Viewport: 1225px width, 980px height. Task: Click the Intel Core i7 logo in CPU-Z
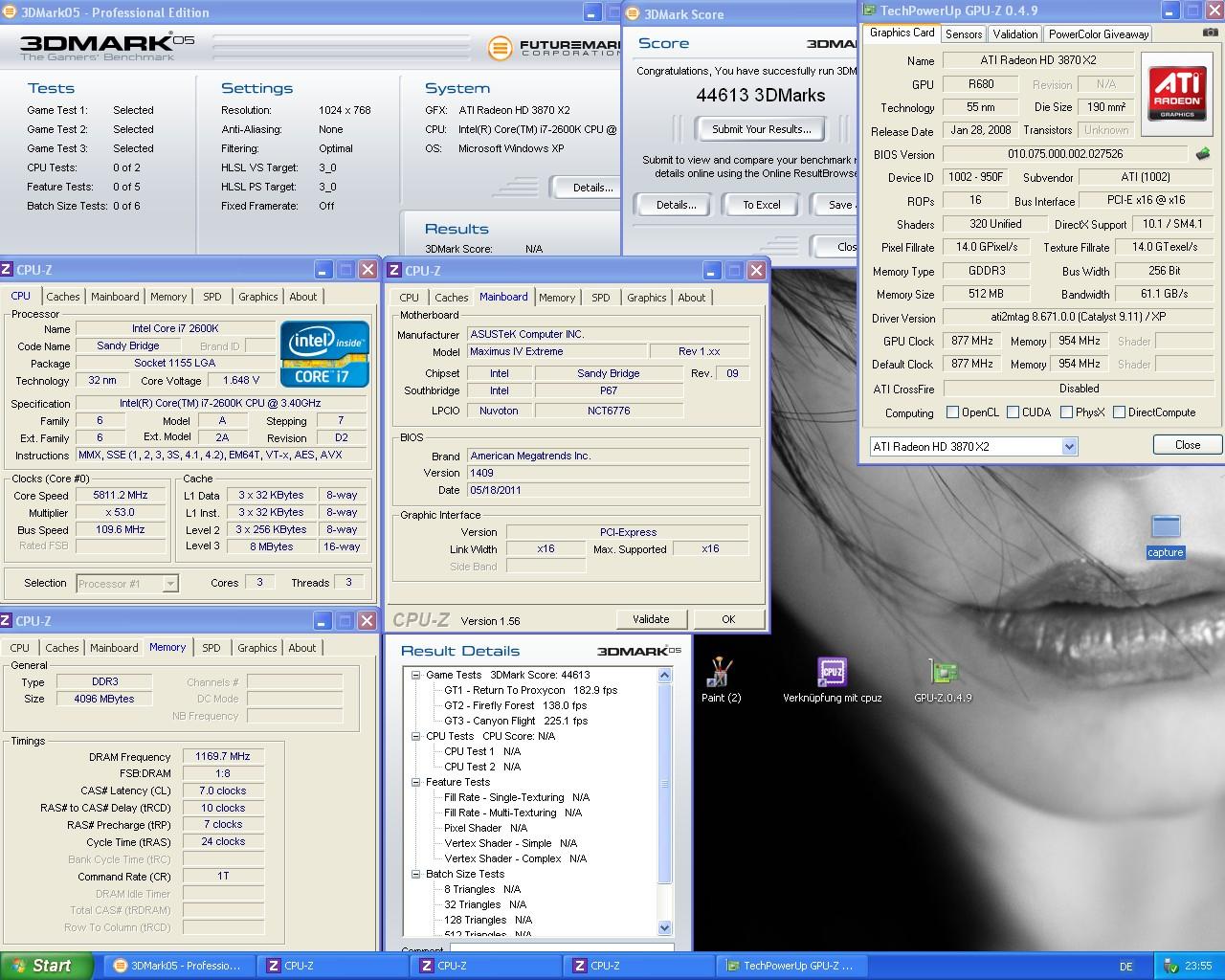tap(324, 354)
